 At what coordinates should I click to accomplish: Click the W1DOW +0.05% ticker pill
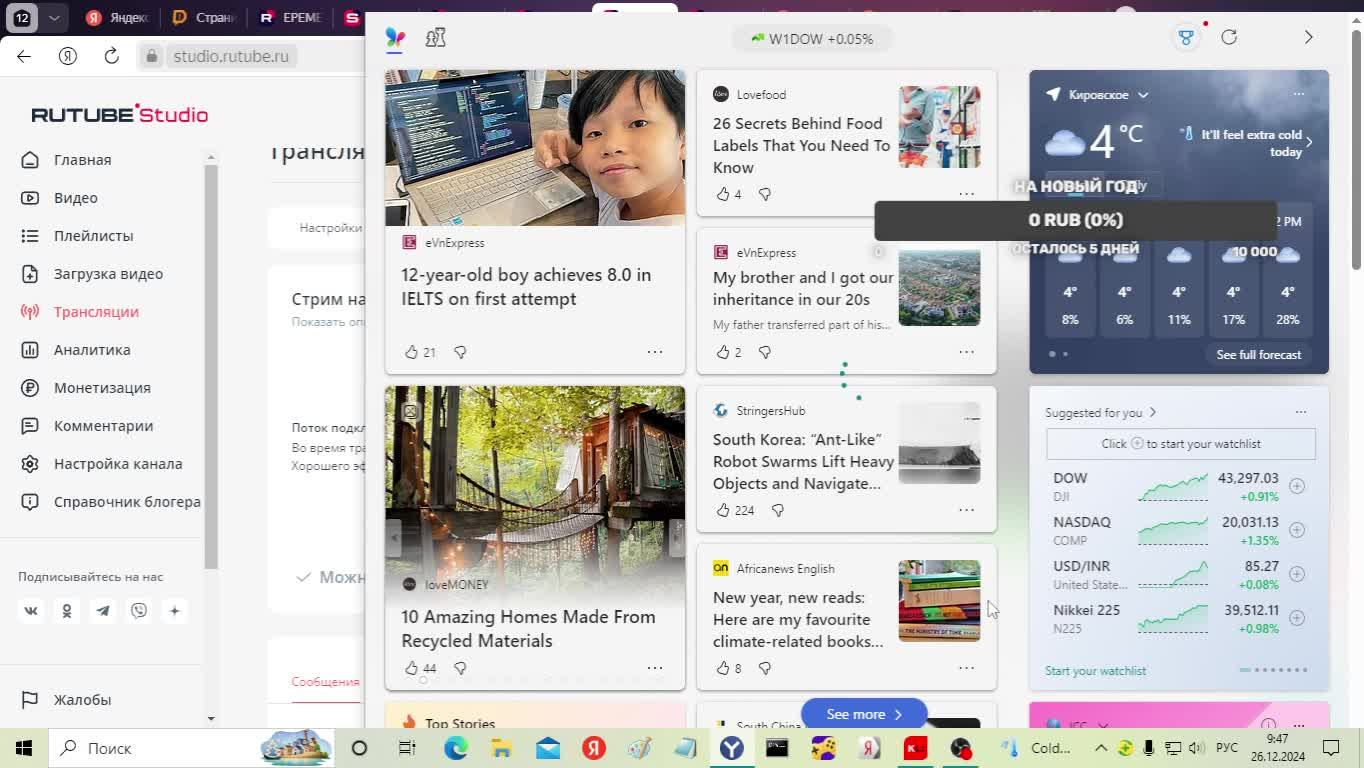[812, 39]
